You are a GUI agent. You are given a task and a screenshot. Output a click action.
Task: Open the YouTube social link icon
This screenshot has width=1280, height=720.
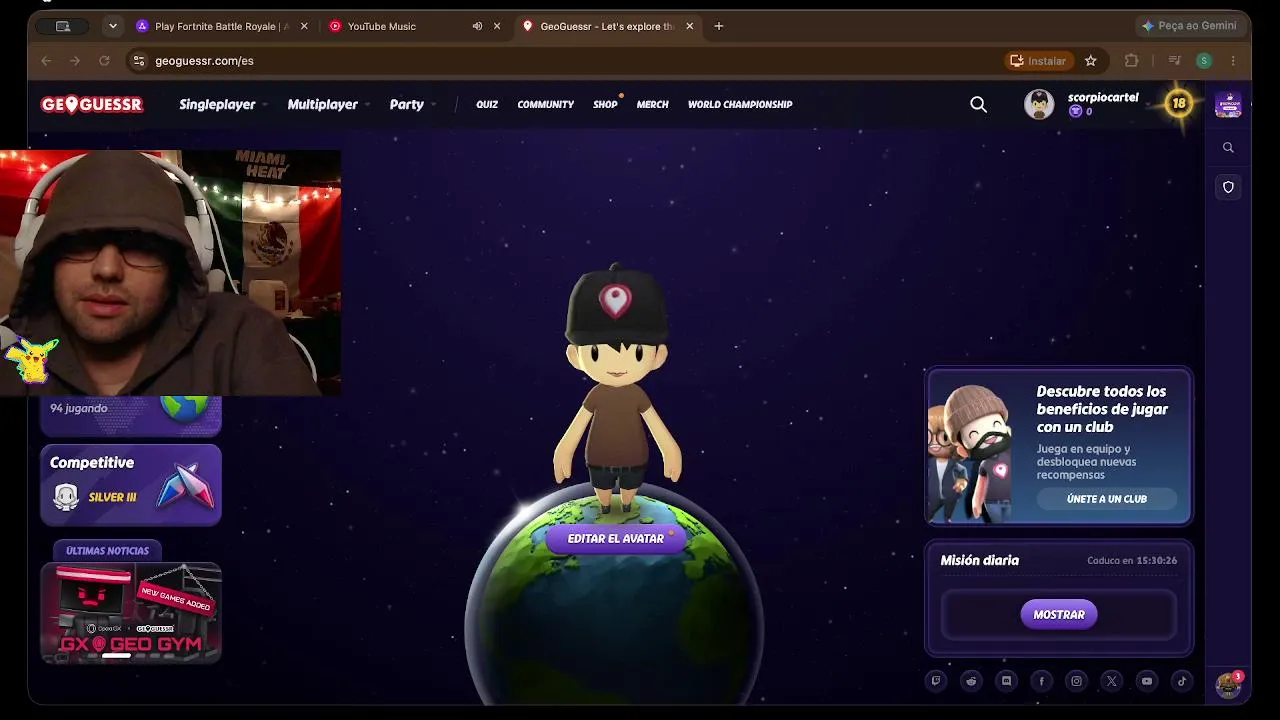coord(1147,681)
